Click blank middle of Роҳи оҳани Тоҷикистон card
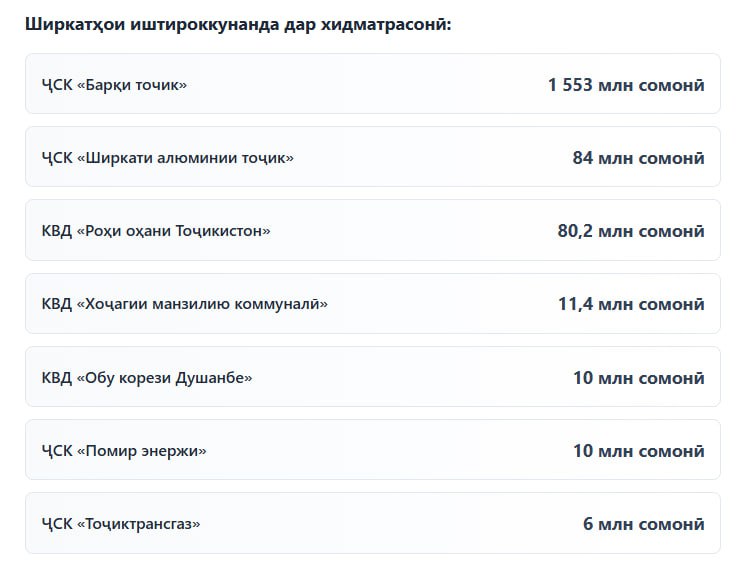The width and height of the screenshot is (748, 561). coord(410,231)
